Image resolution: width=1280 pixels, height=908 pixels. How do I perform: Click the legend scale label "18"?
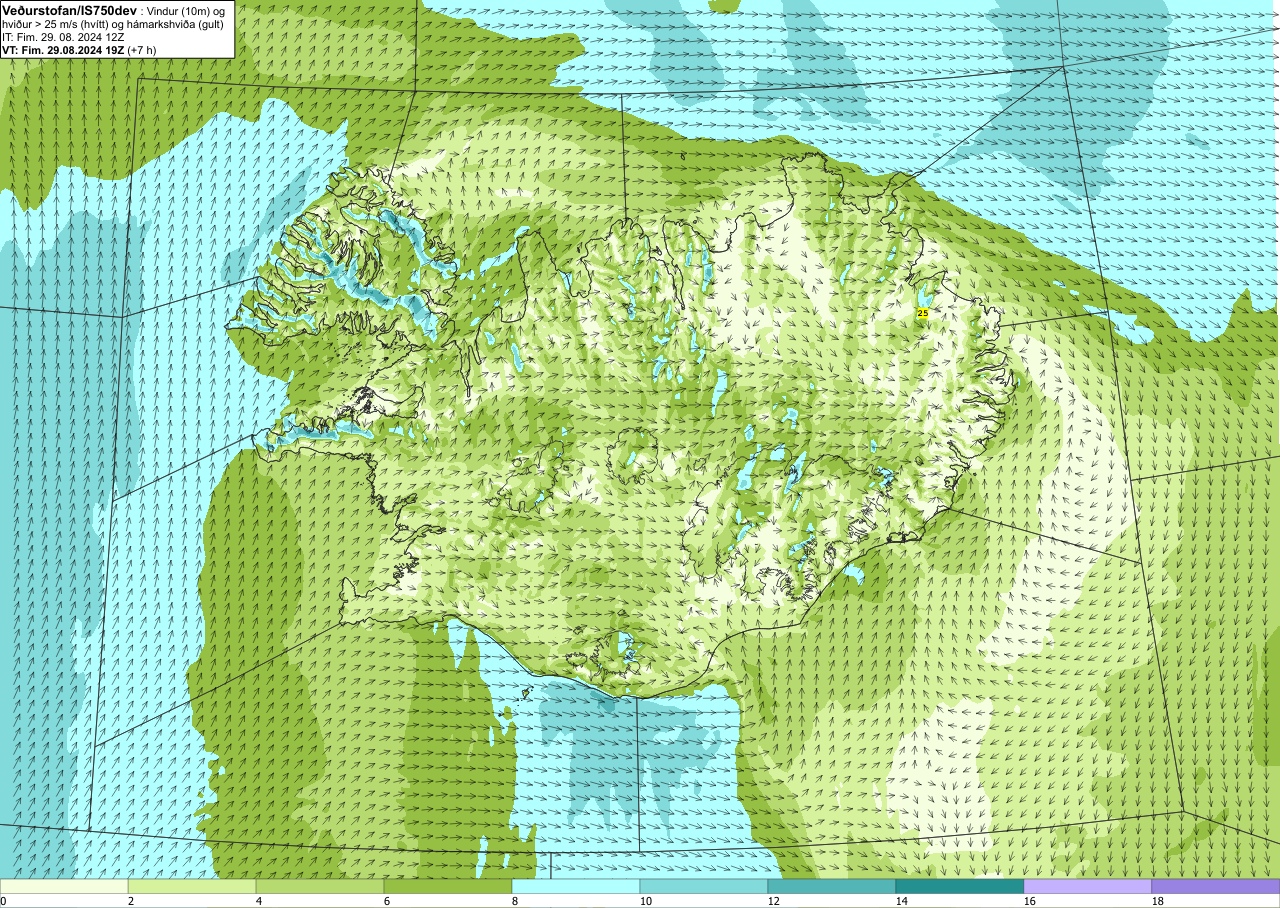[x=1158, y=901]
